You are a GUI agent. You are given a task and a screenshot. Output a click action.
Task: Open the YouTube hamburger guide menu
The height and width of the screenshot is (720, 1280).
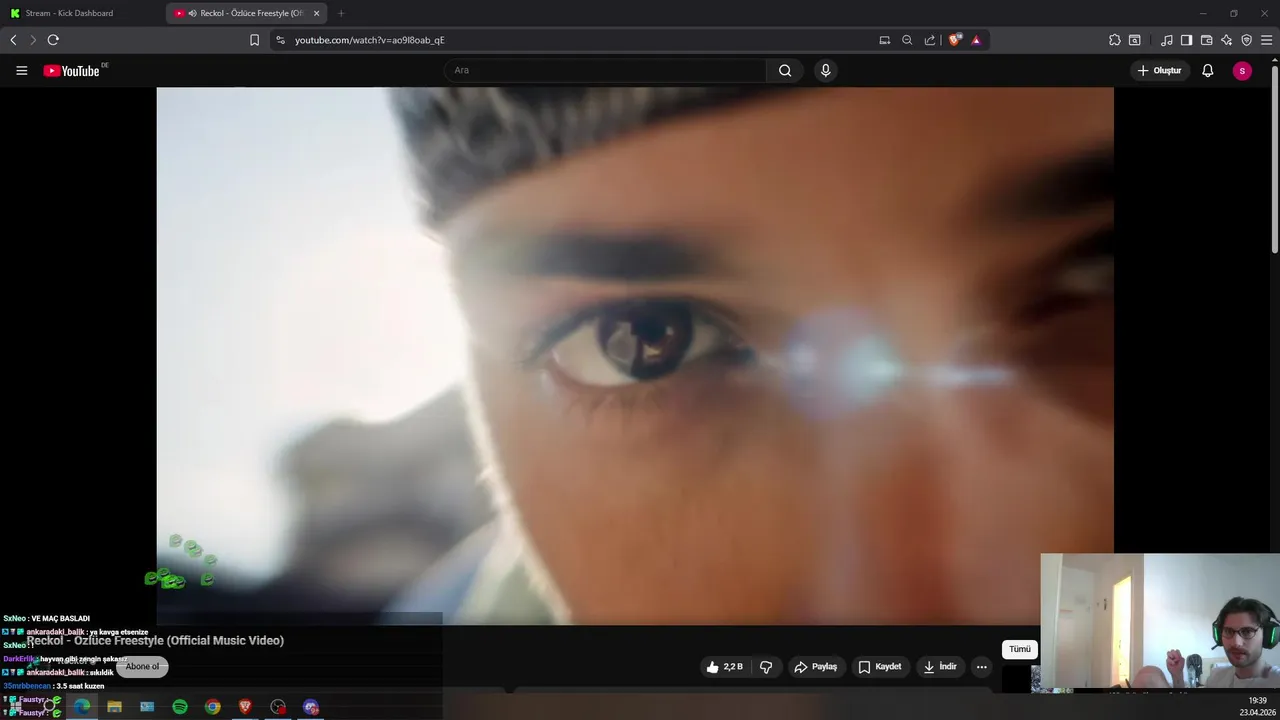click(21, 71)
